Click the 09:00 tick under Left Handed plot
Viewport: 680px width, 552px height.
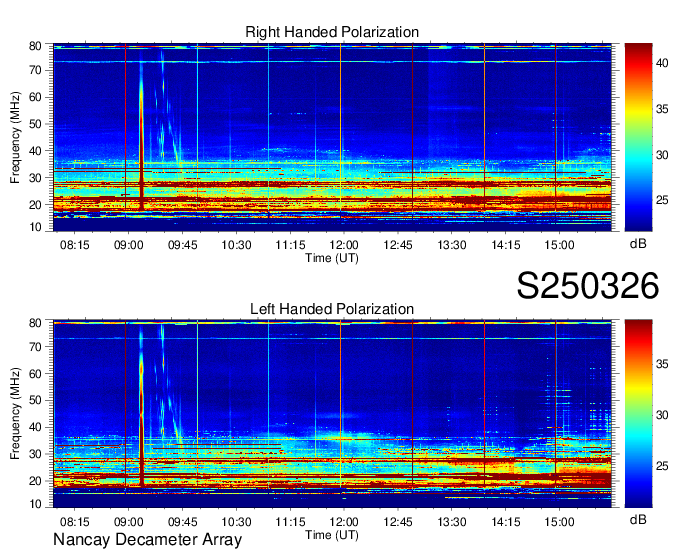click(128, 522)
